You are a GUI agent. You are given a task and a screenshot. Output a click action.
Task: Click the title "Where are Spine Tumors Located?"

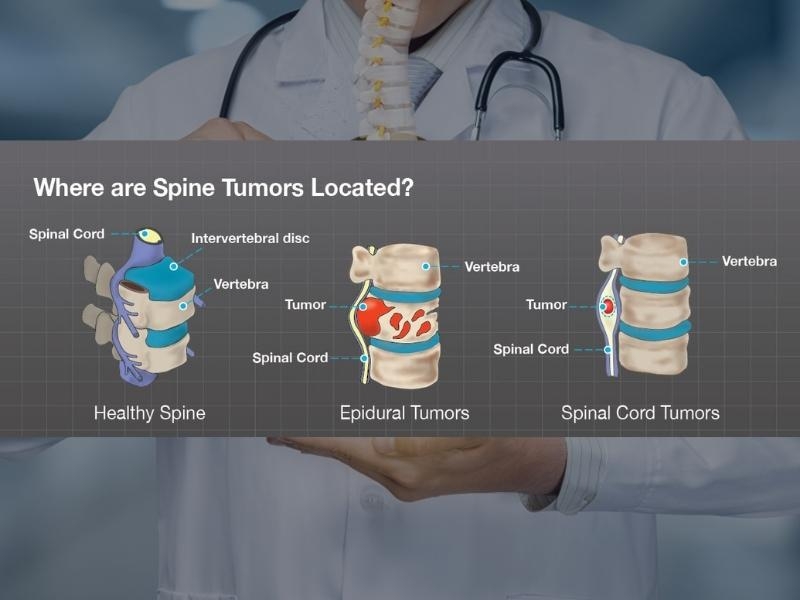(223, 188)
